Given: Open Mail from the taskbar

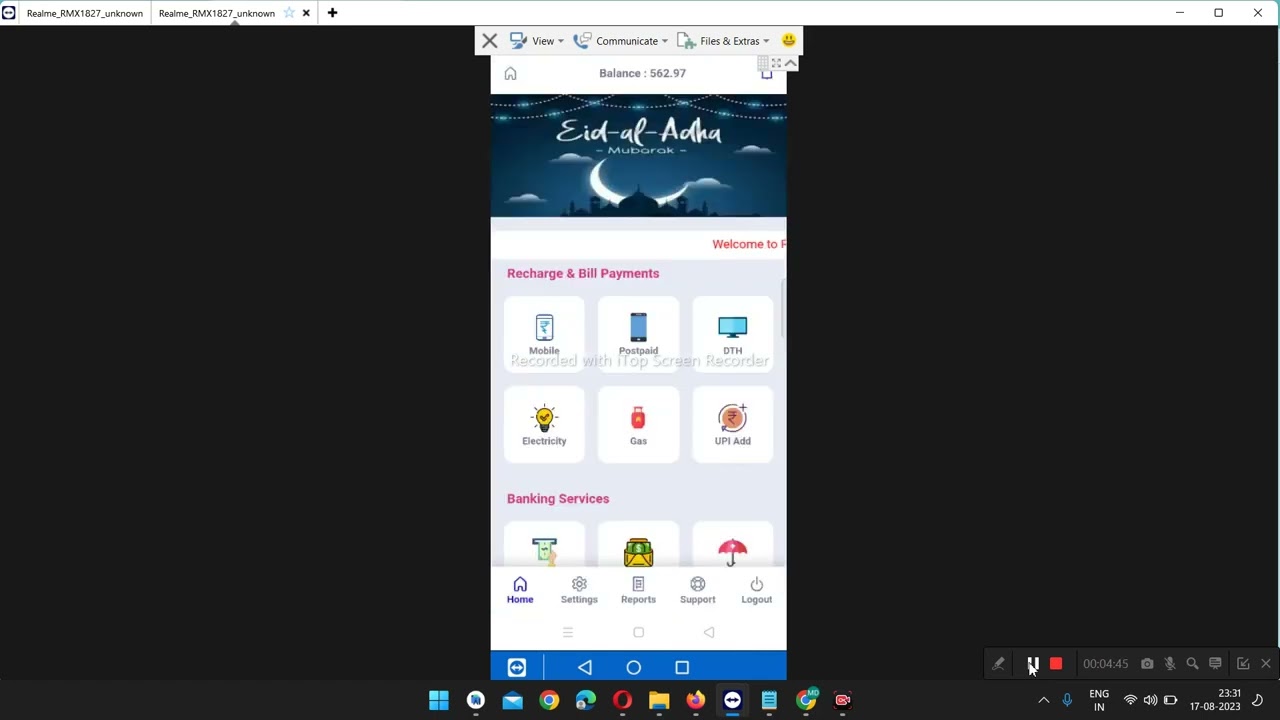Looking at the screenshot, I should (x=512, y=700).
